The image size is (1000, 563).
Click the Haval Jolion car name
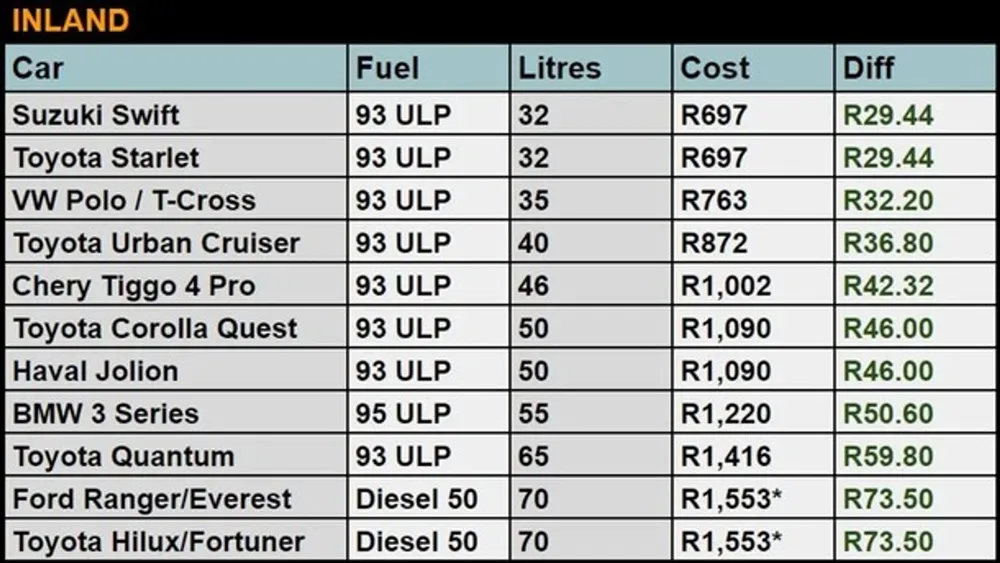tap(96, 371)
